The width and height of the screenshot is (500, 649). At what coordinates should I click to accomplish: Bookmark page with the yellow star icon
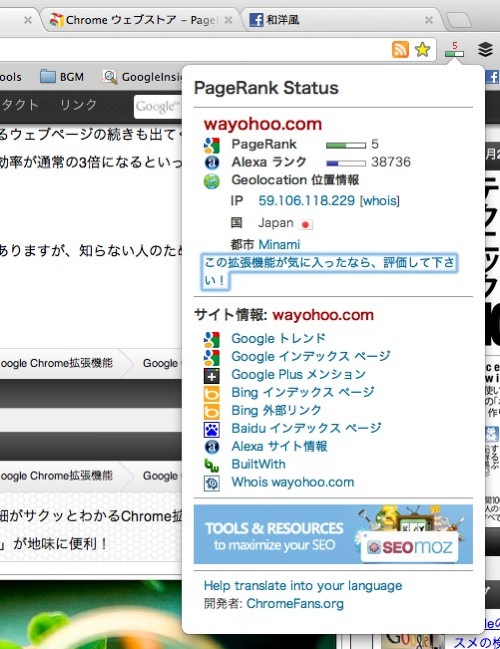[422, 50]
